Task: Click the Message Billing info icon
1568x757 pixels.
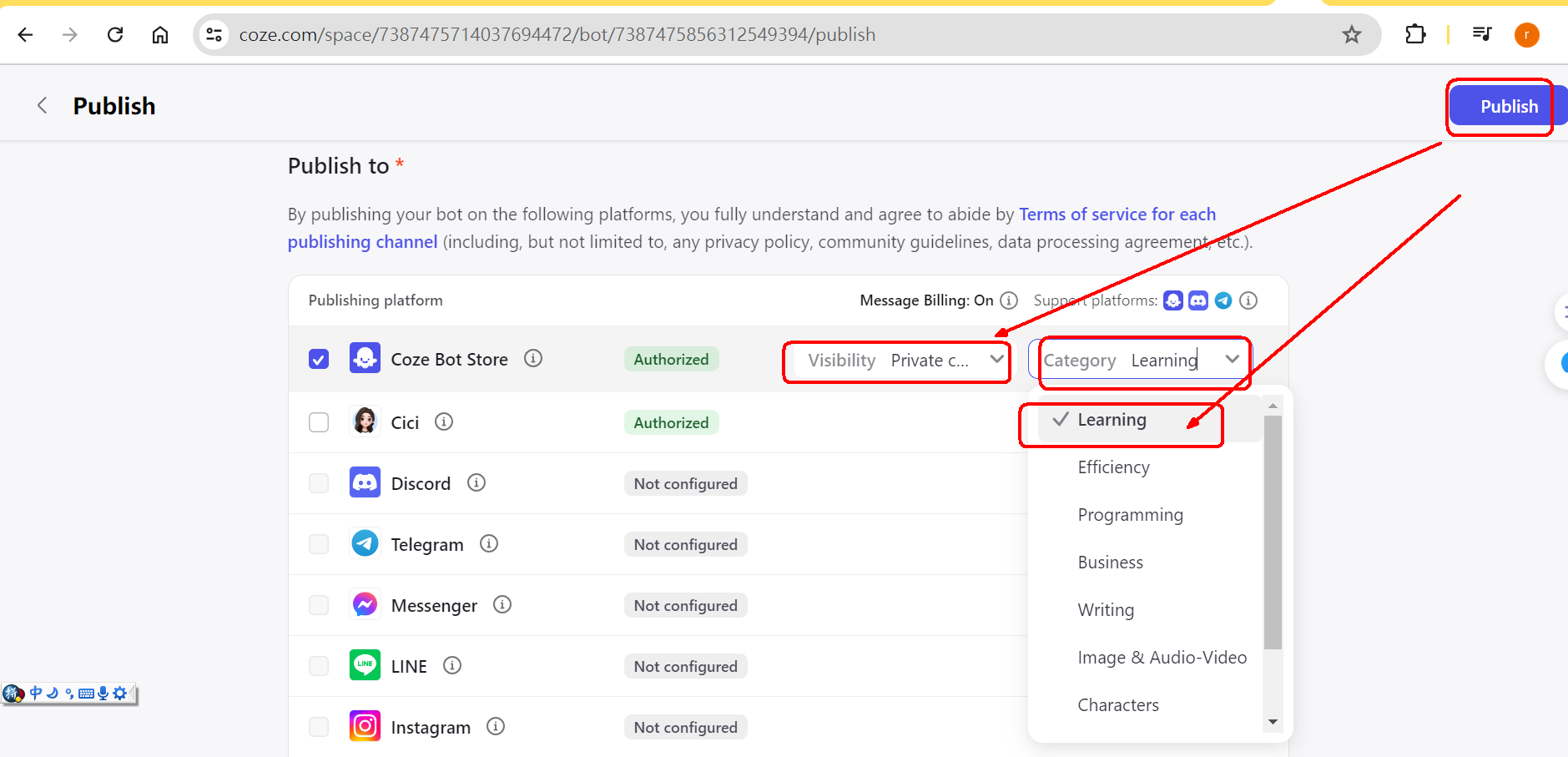Action: (x=1009, y=300)
